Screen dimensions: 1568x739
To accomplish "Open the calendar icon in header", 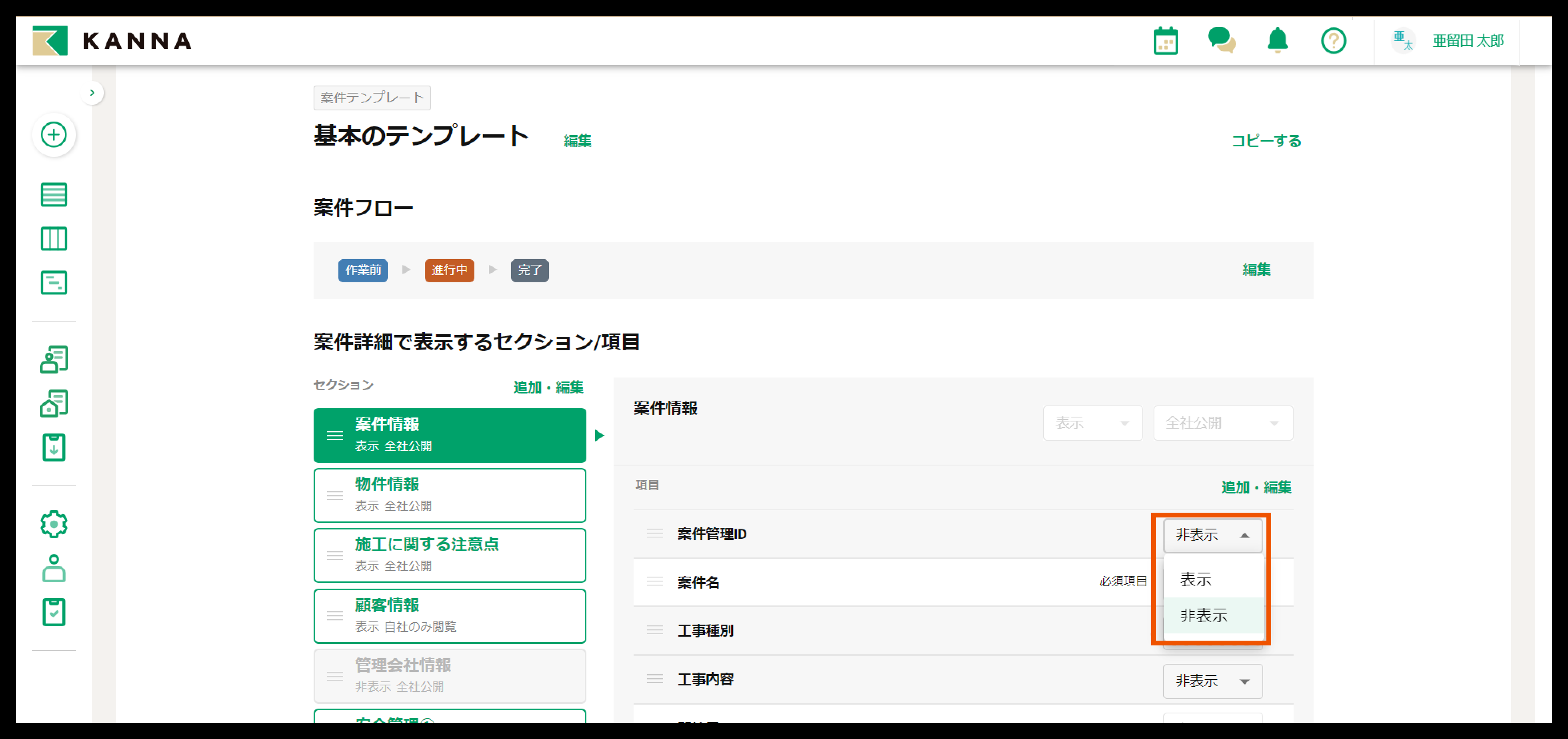I will click(1166, 41).
